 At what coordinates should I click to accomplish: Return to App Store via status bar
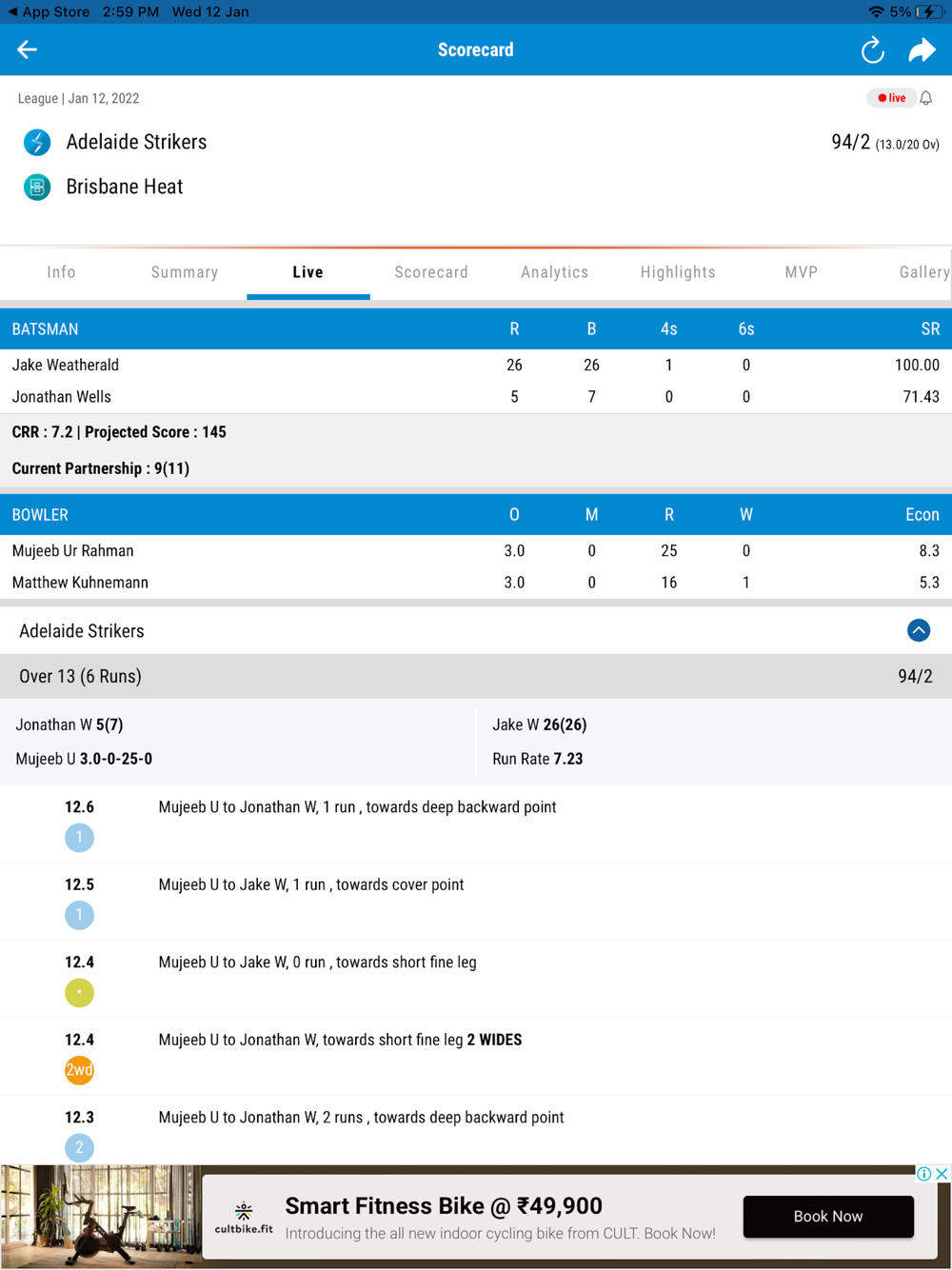[49, 12]
